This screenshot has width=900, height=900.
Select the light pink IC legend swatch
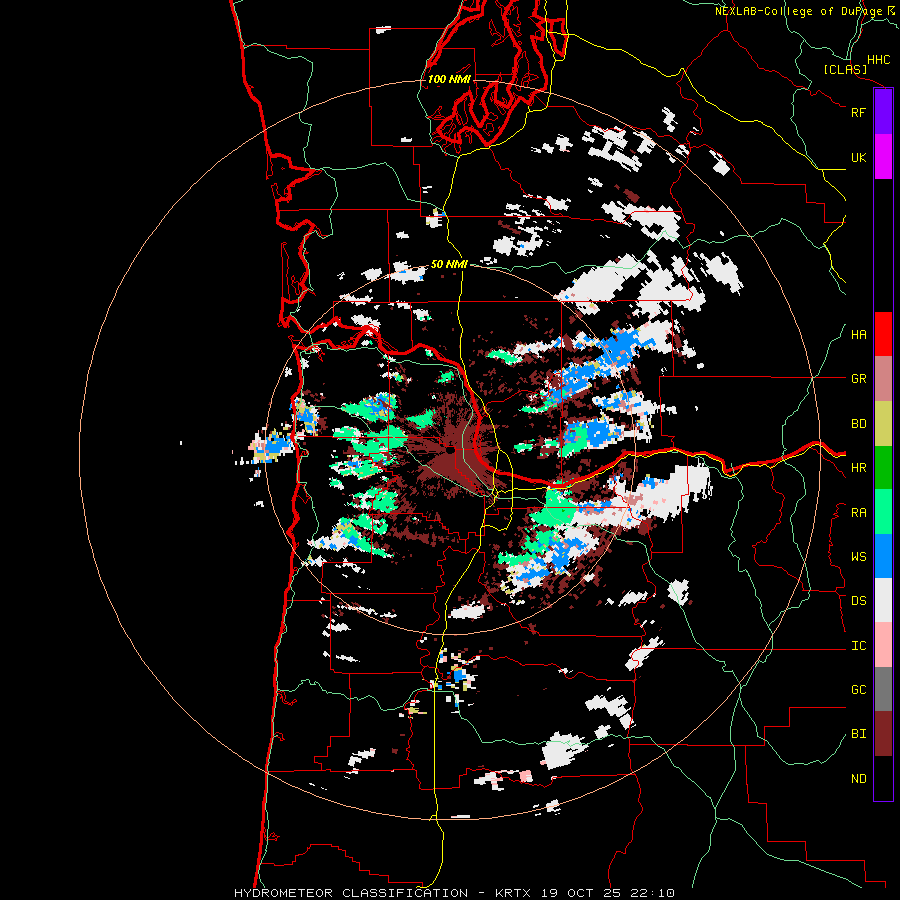(883, 645)
